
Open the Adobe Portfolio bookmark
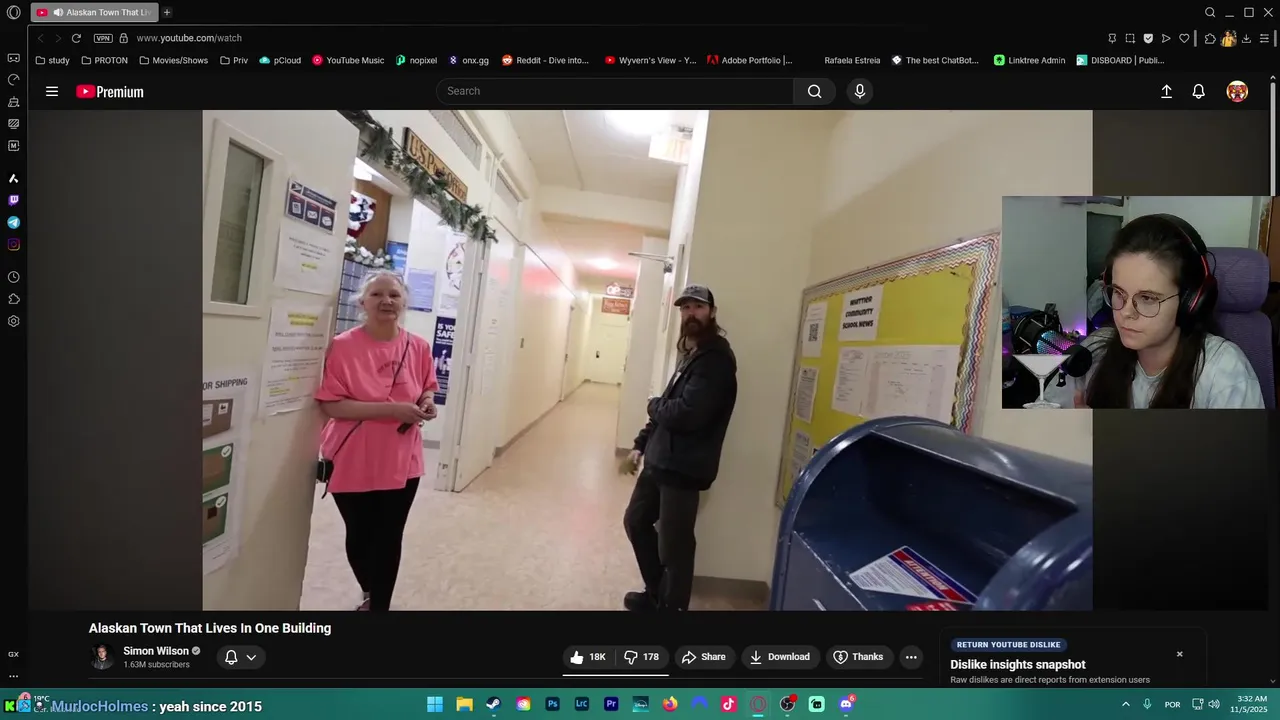(750, 60)
